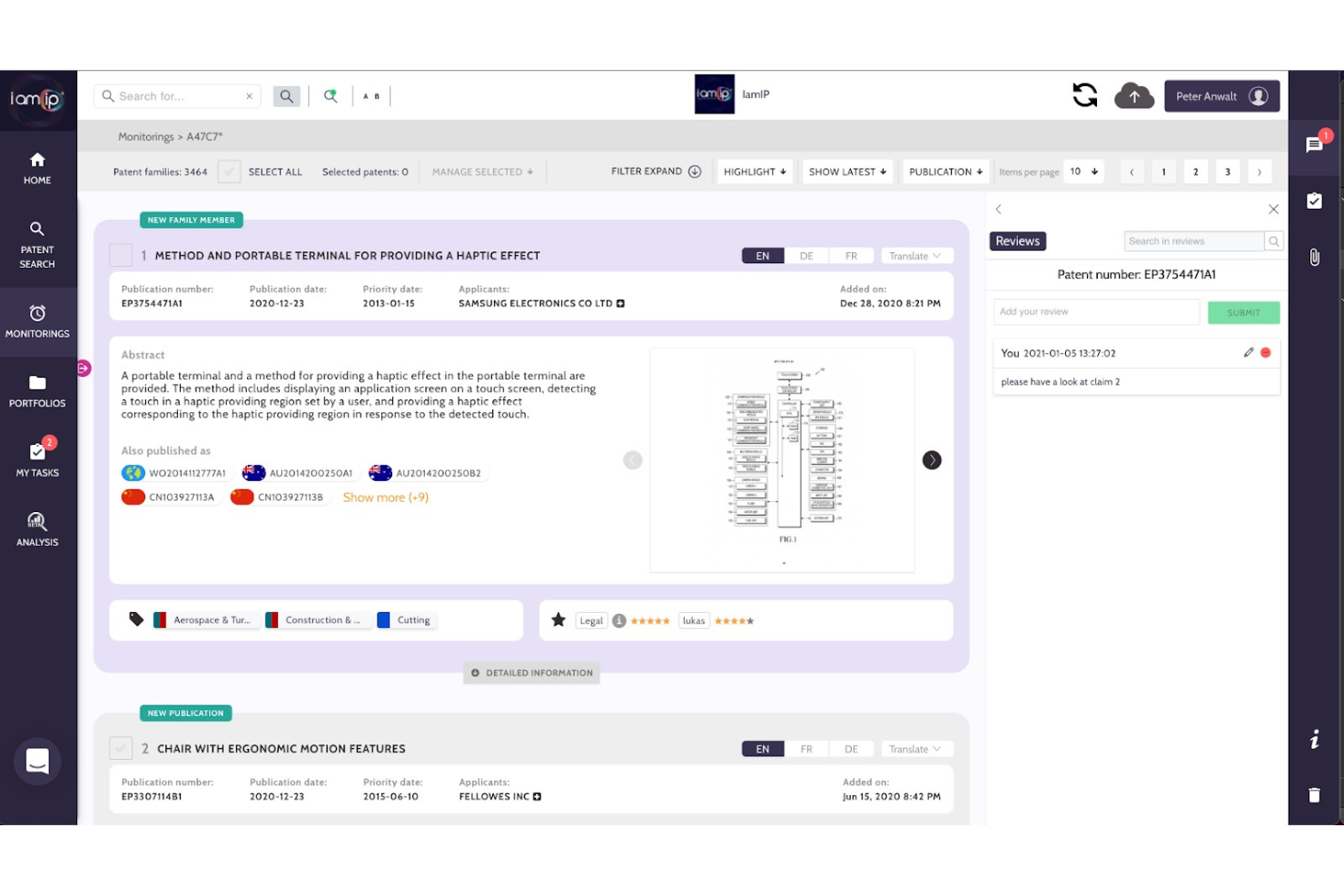This screenshot has height=896, width=1344.
Task: Open the Highlight dropdown
Action: coord(756,172)
